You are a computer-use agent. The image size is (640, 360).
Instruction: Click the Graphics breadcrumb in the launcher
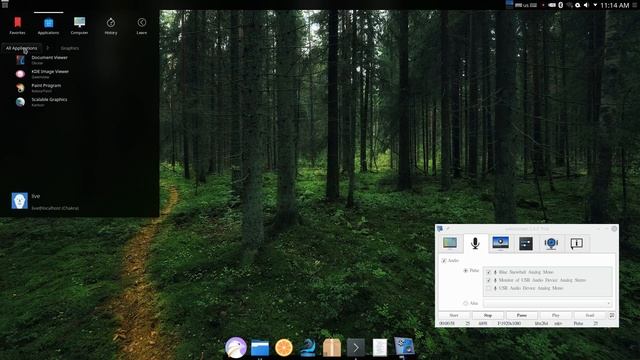click(x=70, y=48)
